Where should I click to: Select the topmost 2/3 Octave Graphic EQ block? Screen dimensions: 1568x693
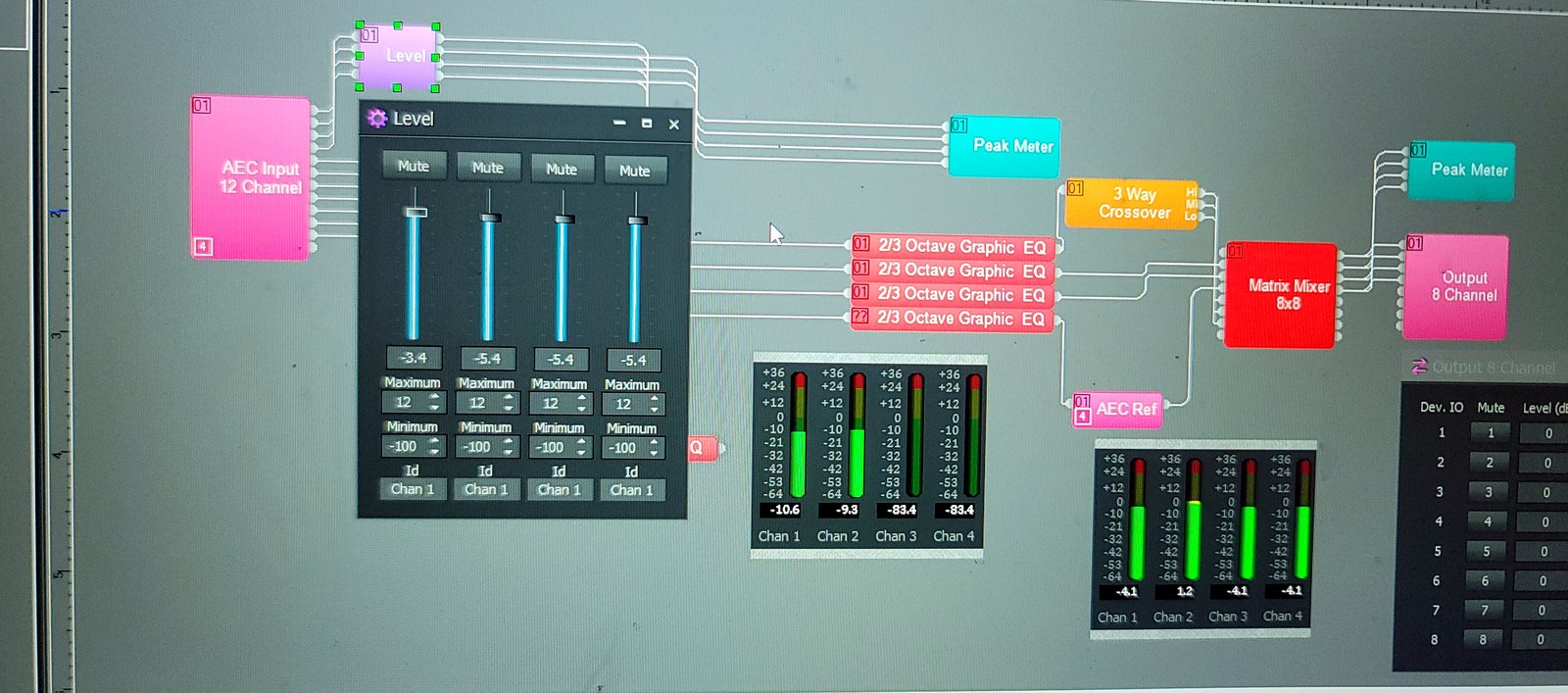click(953, 247)
